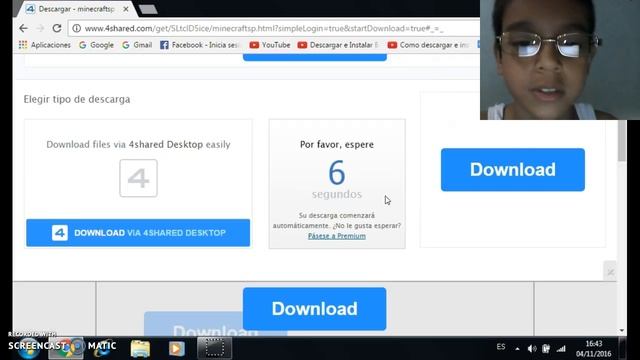Open the network signal tray icon
The height and width of the screenshot is (360, 640).
[x=561, y=349]
